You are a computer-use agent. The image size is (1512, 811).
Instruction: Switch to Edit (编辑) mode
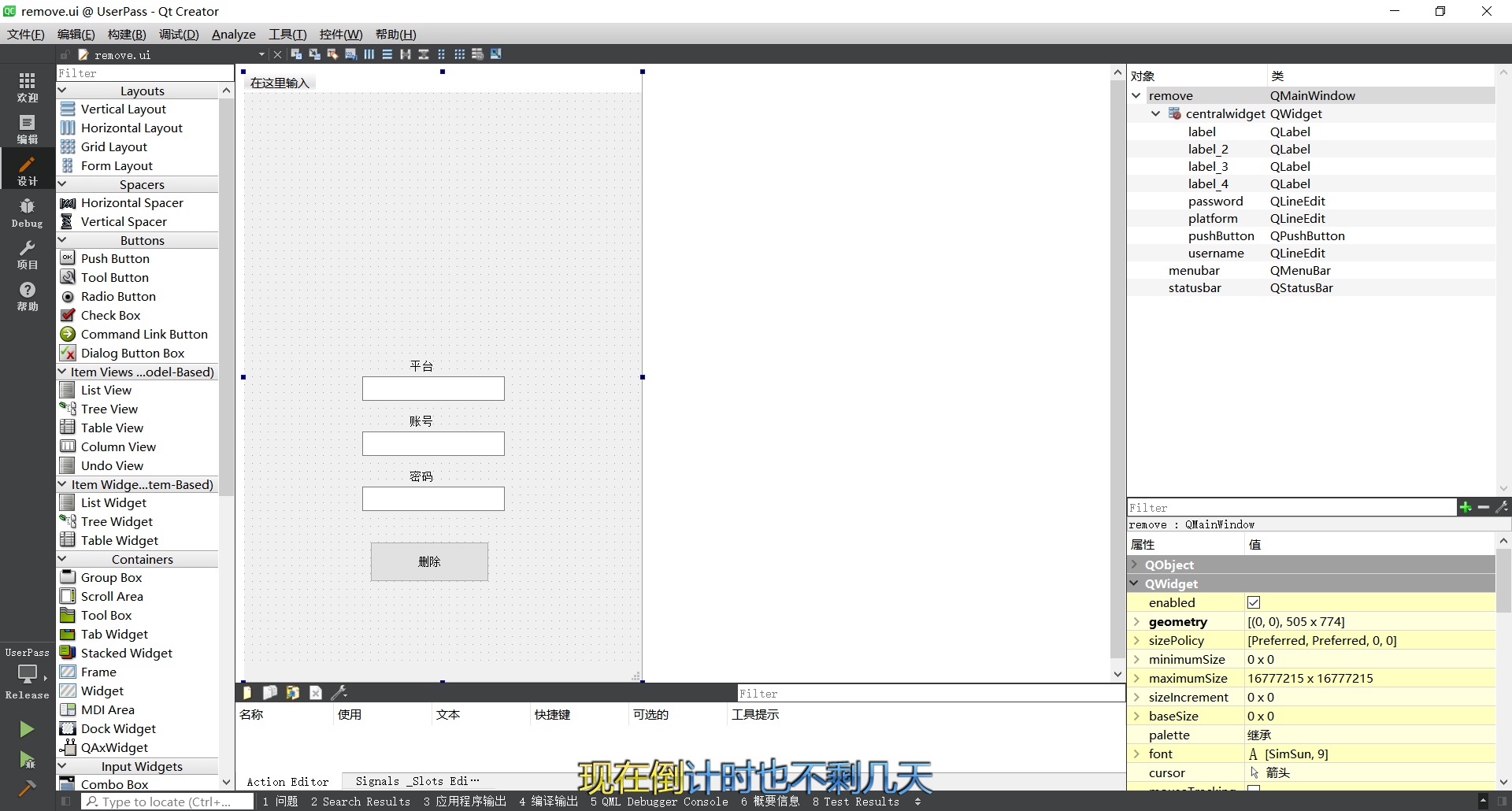coord(27,129)
